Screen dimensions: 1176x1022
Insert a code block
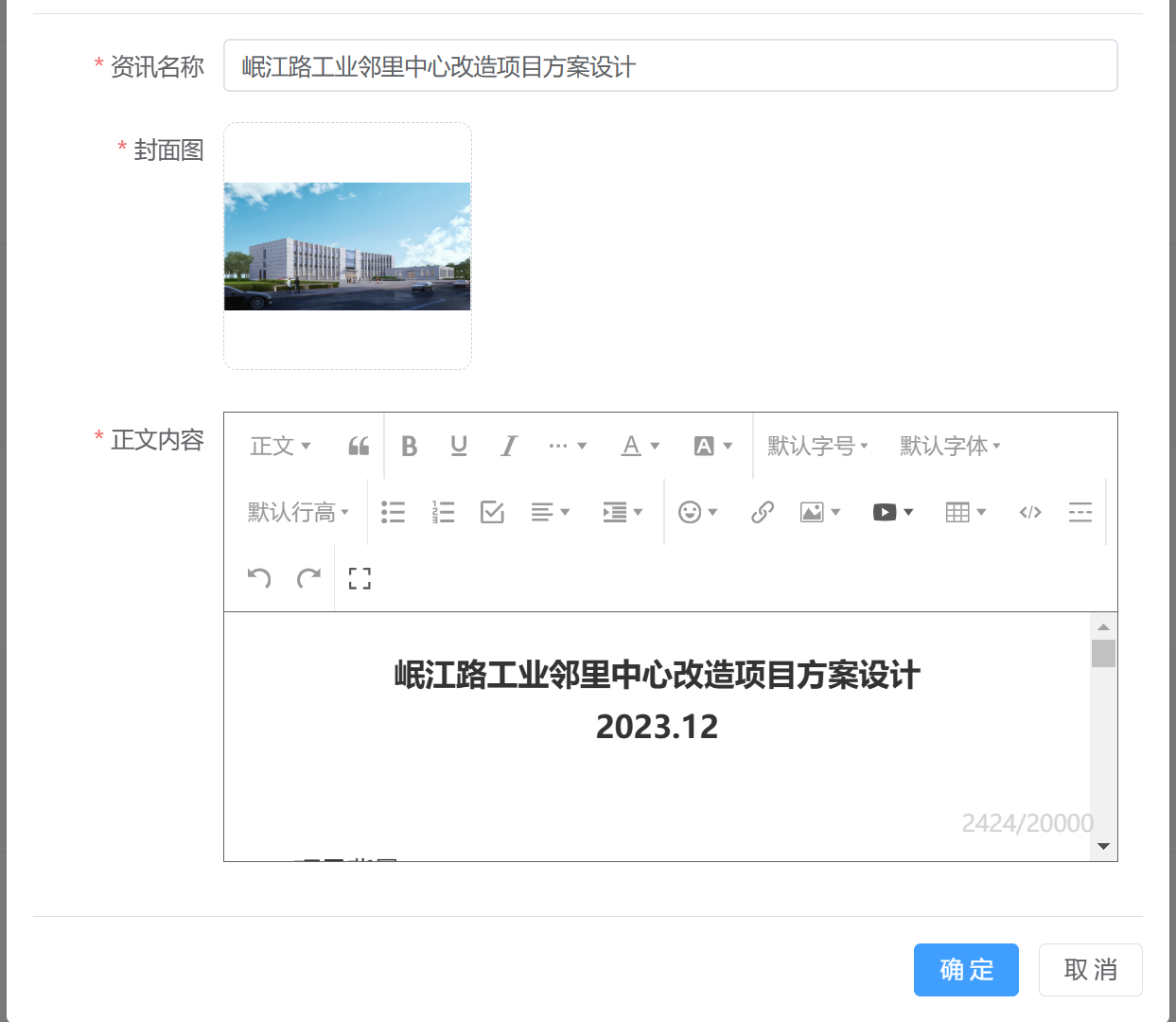coord(1030,512)
